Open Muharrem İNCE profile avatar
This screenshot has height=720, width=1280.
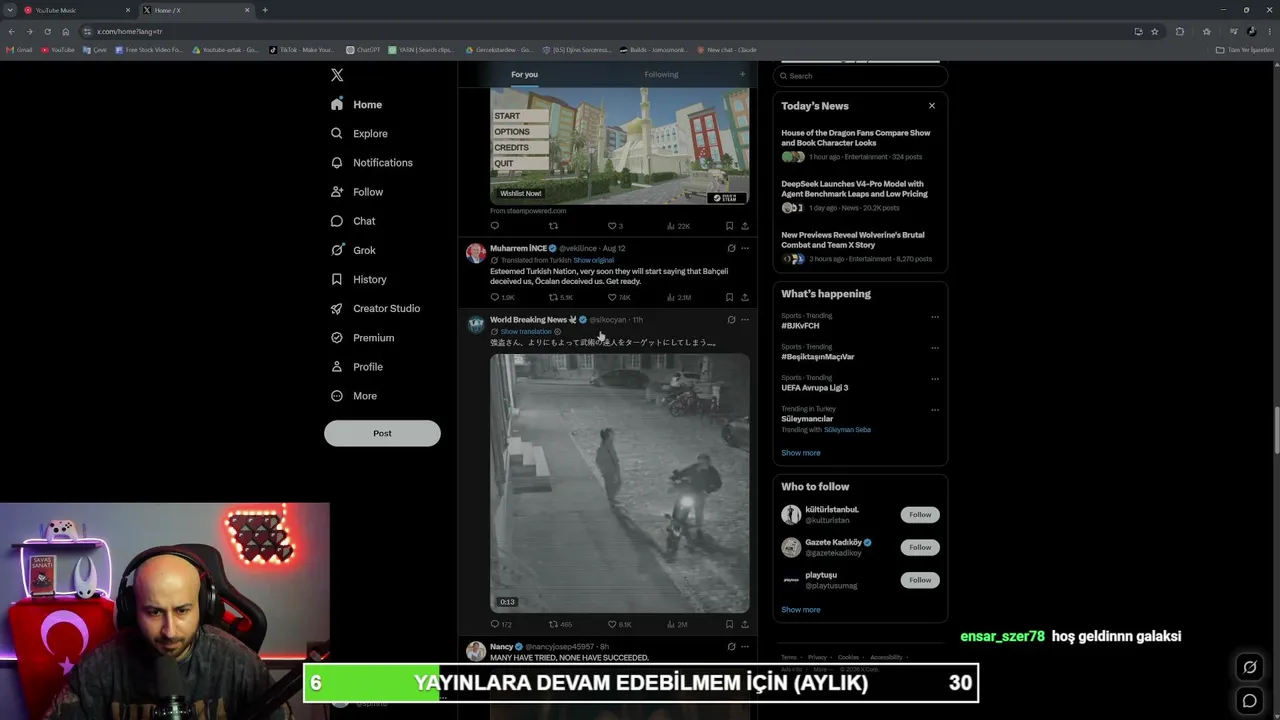pyautogui.click(x=476, y=253)
